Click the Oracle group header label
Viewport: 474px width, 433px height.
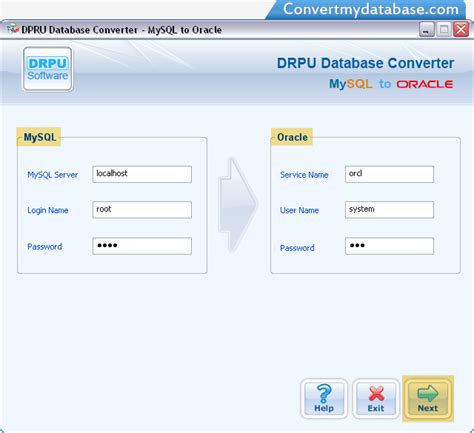[x=292, y=137]
